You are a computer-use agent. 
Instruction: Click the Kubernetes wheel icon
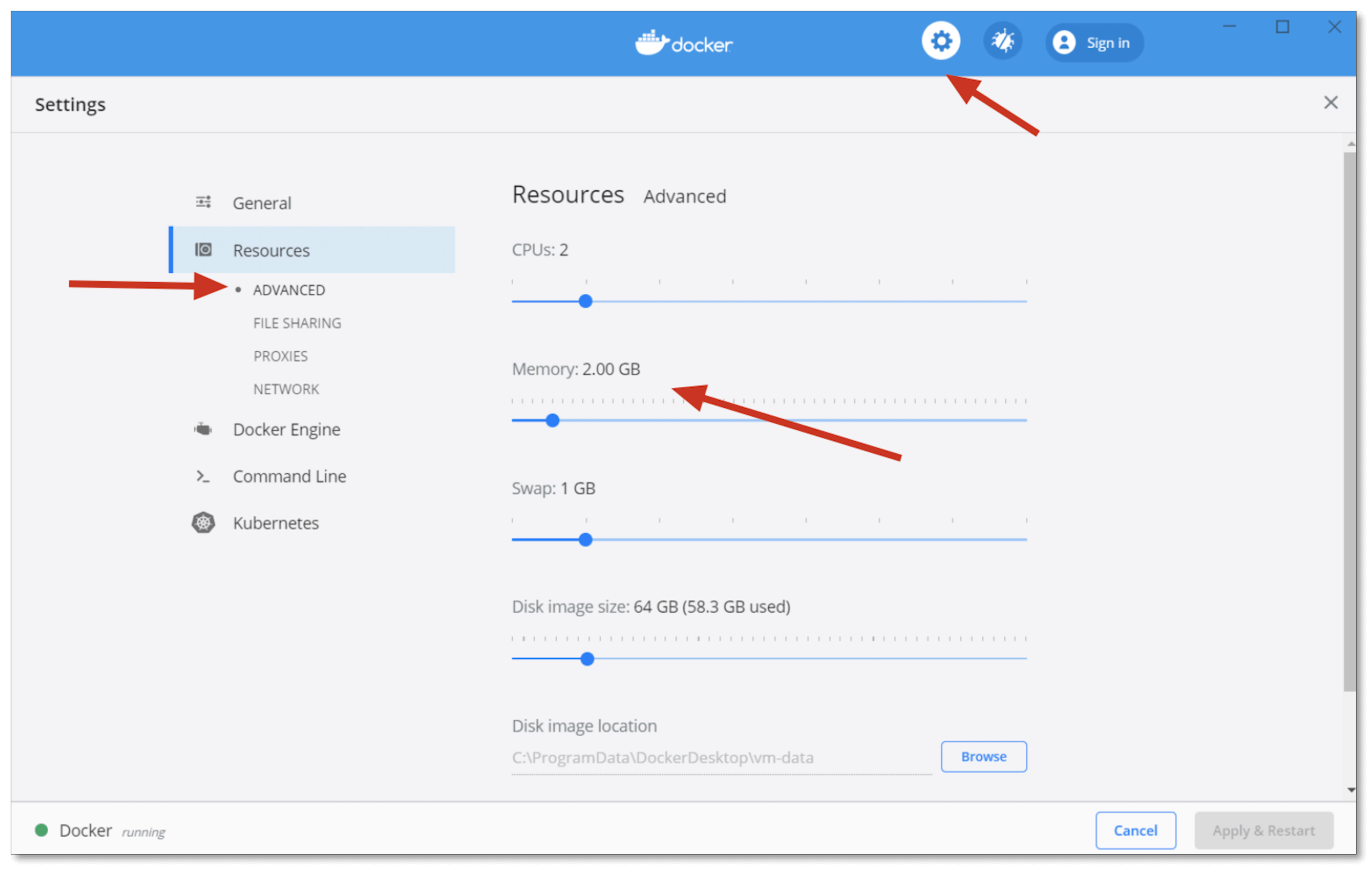pyautogui.click(x=203, y=523)
